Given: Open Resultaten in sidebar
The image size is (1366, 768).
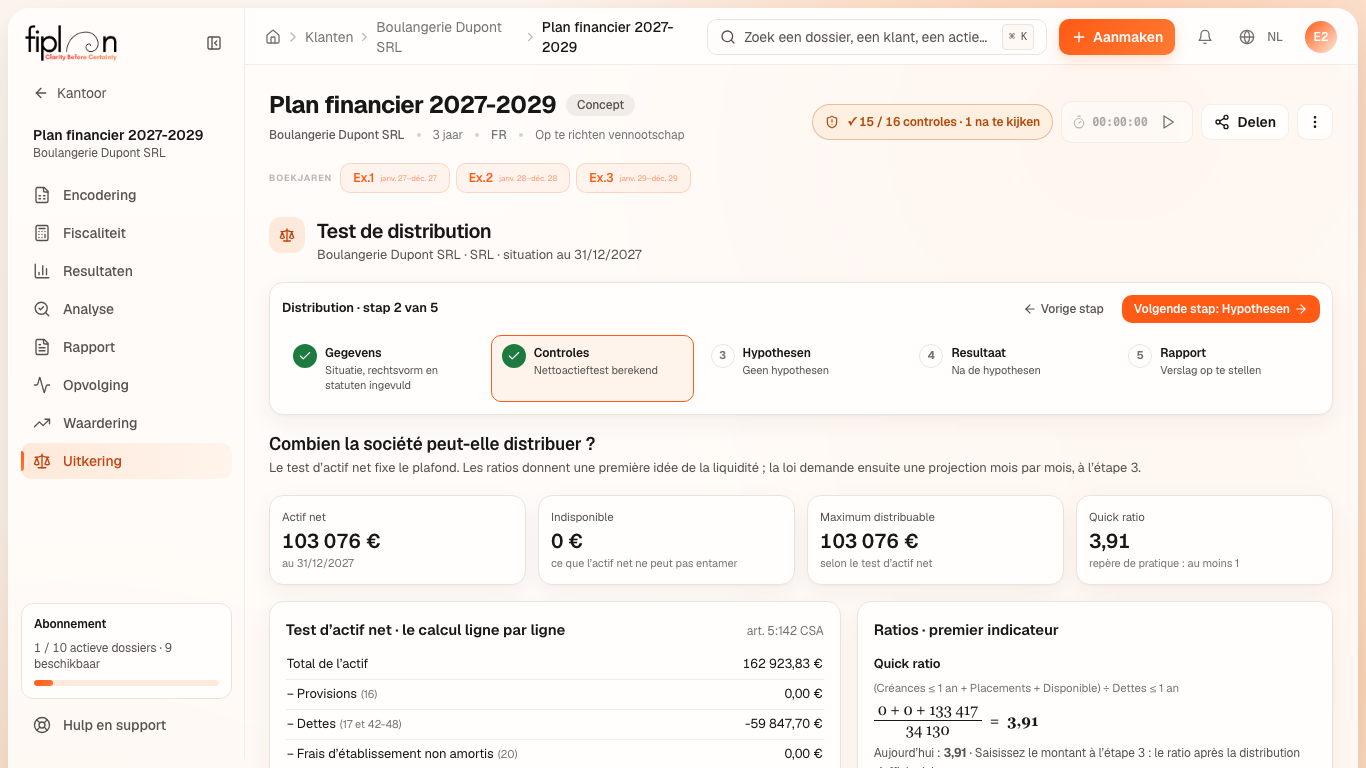Looking at the screenshot, I should [x=126, y=271].
